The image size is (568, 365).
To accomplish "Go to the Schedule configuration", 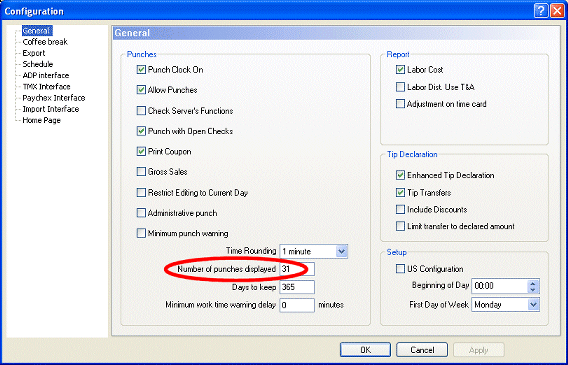I will point(38,64).
